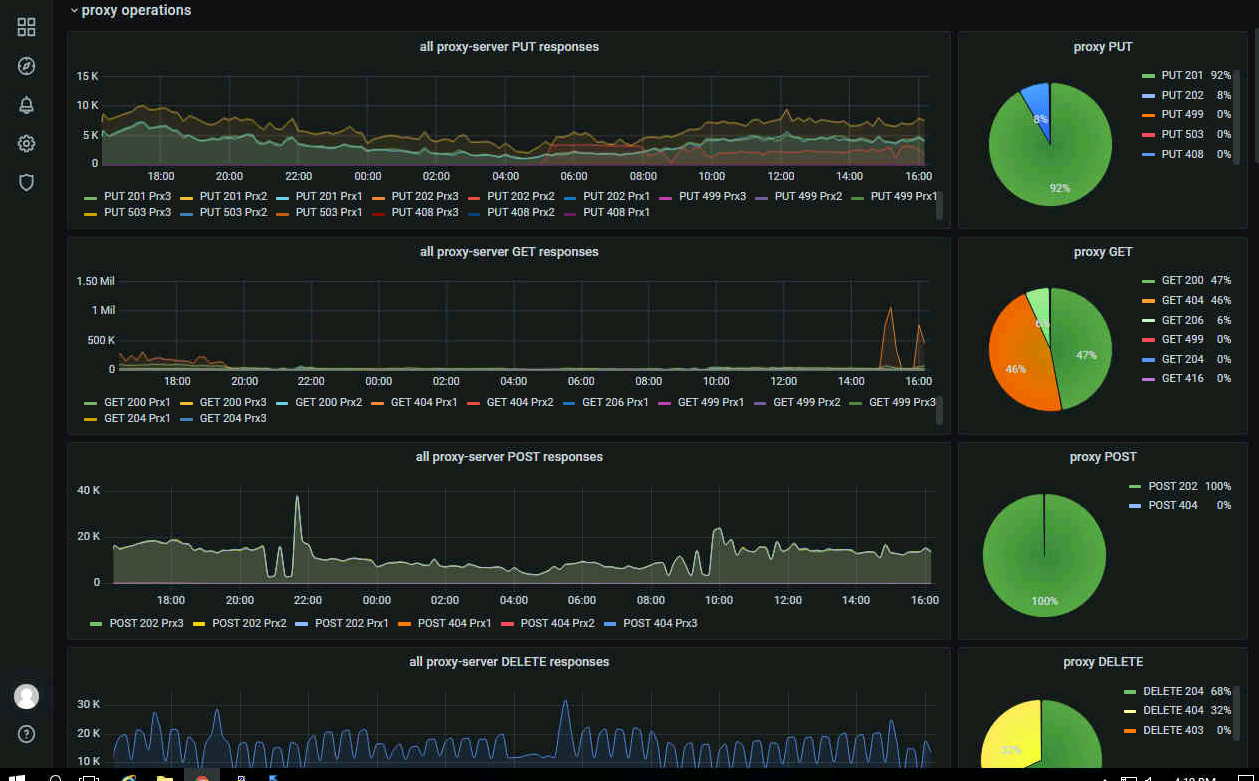Click POST 404 Prx1 legend label
This screenshot has width=1259, height=781.
pos(455,623)
